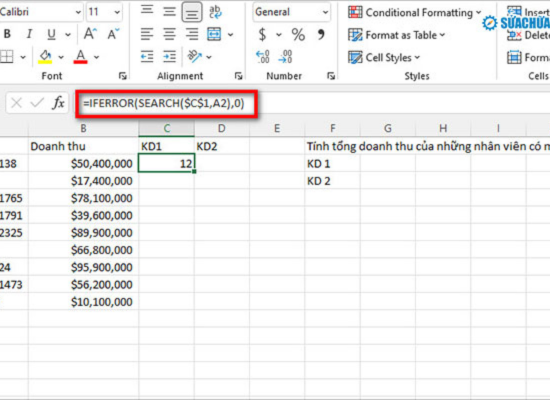Cancel formula entry with X icon

16,103
